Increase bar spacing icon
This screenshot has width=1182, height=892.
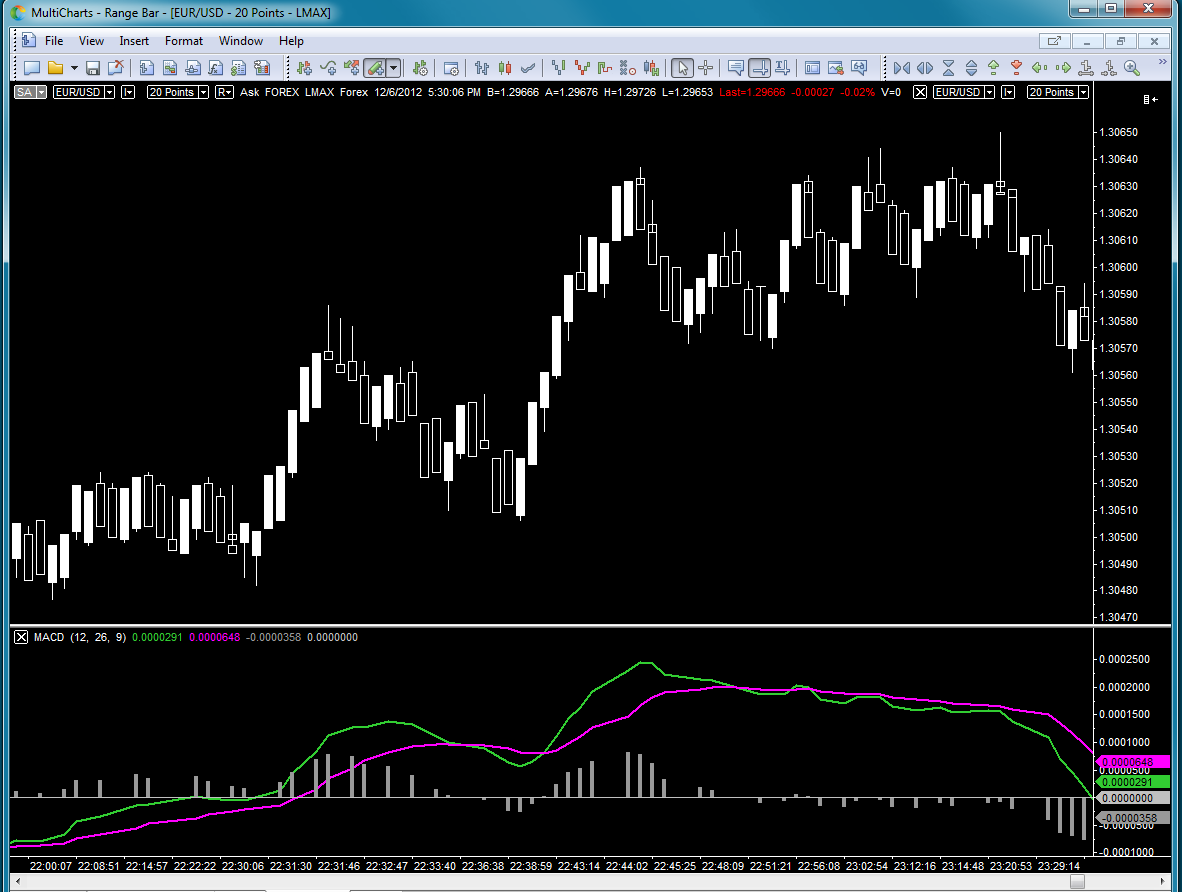point(925,69)
